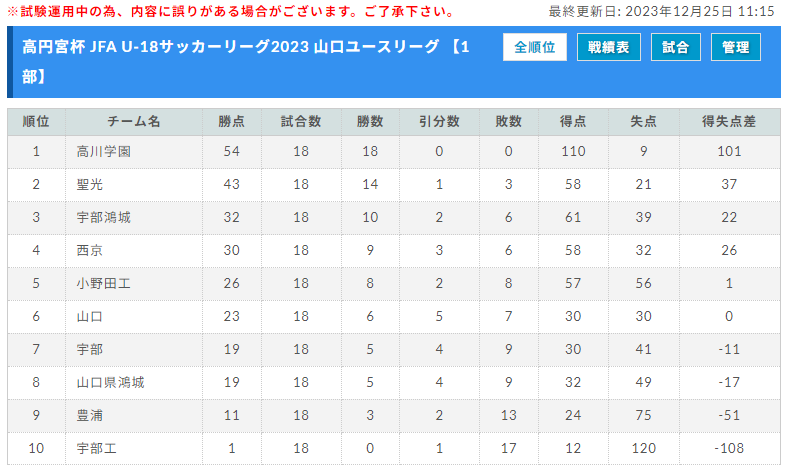Click the 得点 column header
Image resolution: width=786 pixels, height=470 pixels.
click(573, 122)
